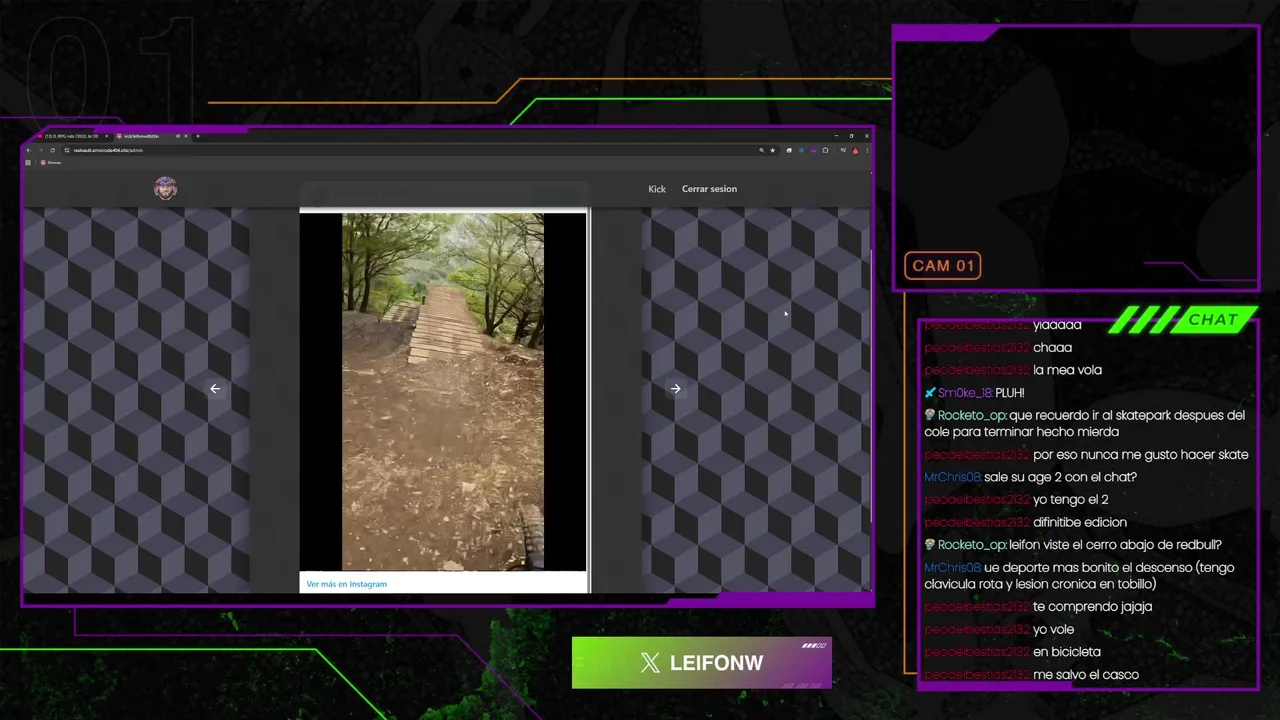The image size is (1280, 720).
Task: Switch to the first YouTube browser tab
Action: pyautogui.click(x=72, y=136)
